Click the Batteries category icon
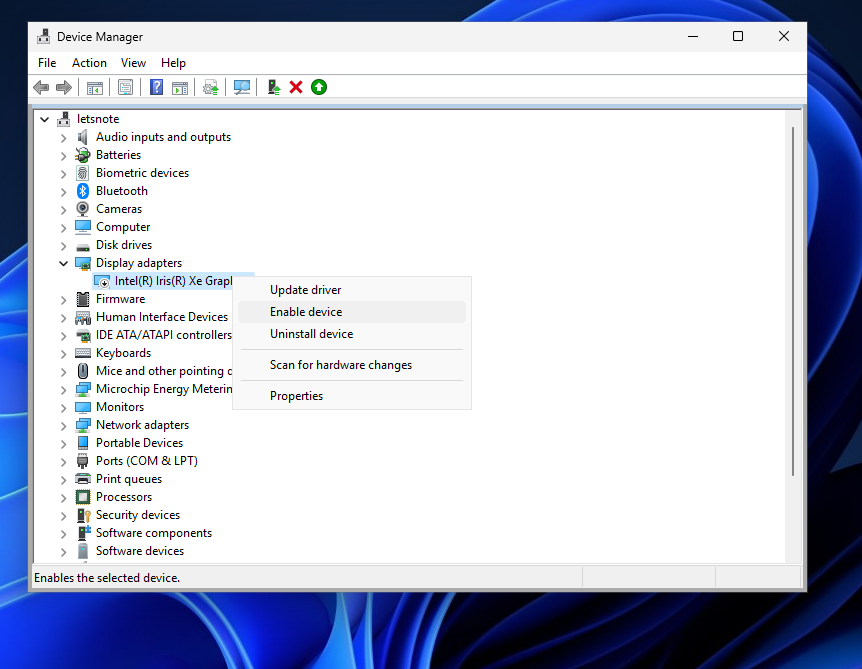The width and height of the screenshot is (862, 669). point(82,155)
